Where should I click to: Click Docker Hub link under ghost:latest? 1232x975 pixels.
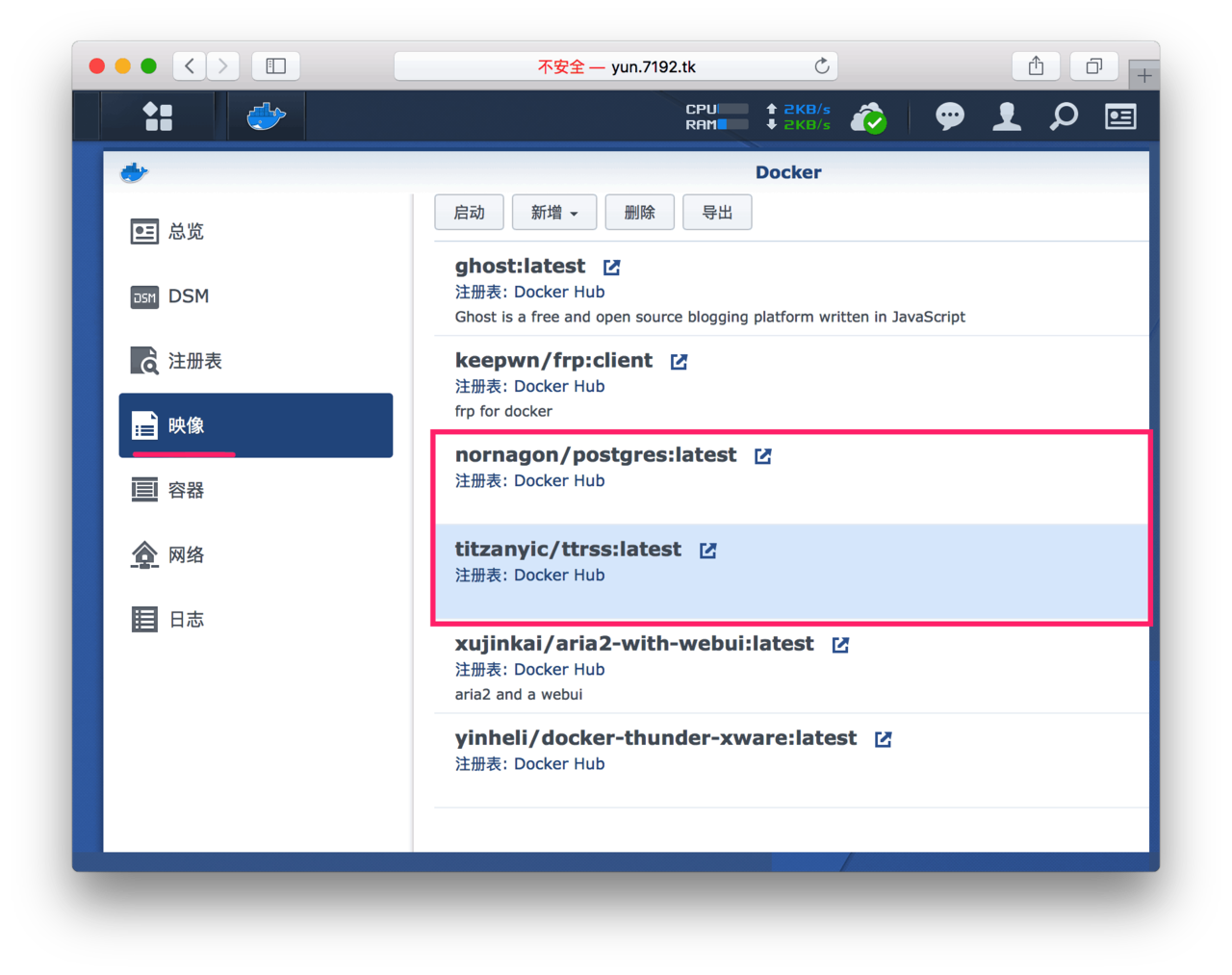click(x=559, y=292)
